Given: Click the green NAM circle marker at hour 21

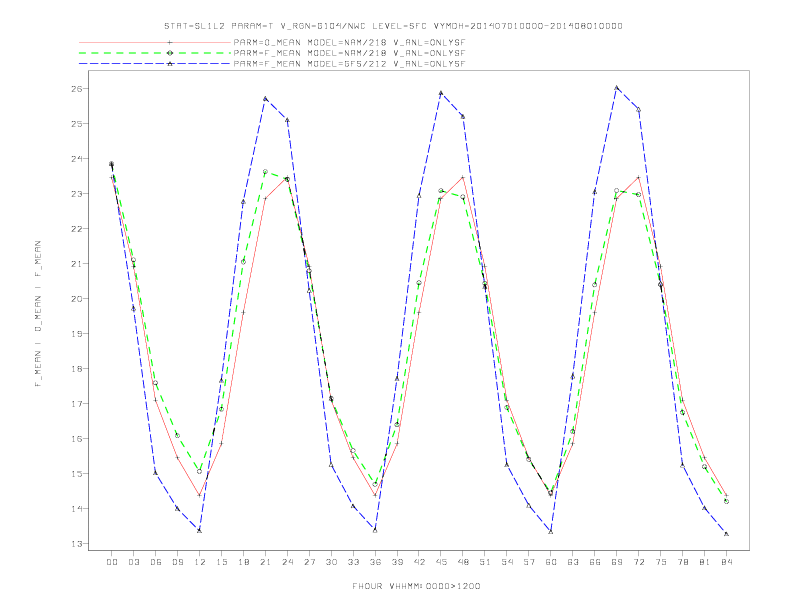Looking at the screenshot, I should [265, 172].
